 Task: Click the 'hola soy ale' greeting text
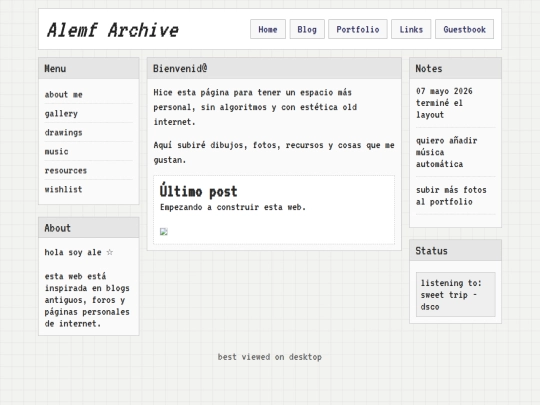[x=79, y=252]
